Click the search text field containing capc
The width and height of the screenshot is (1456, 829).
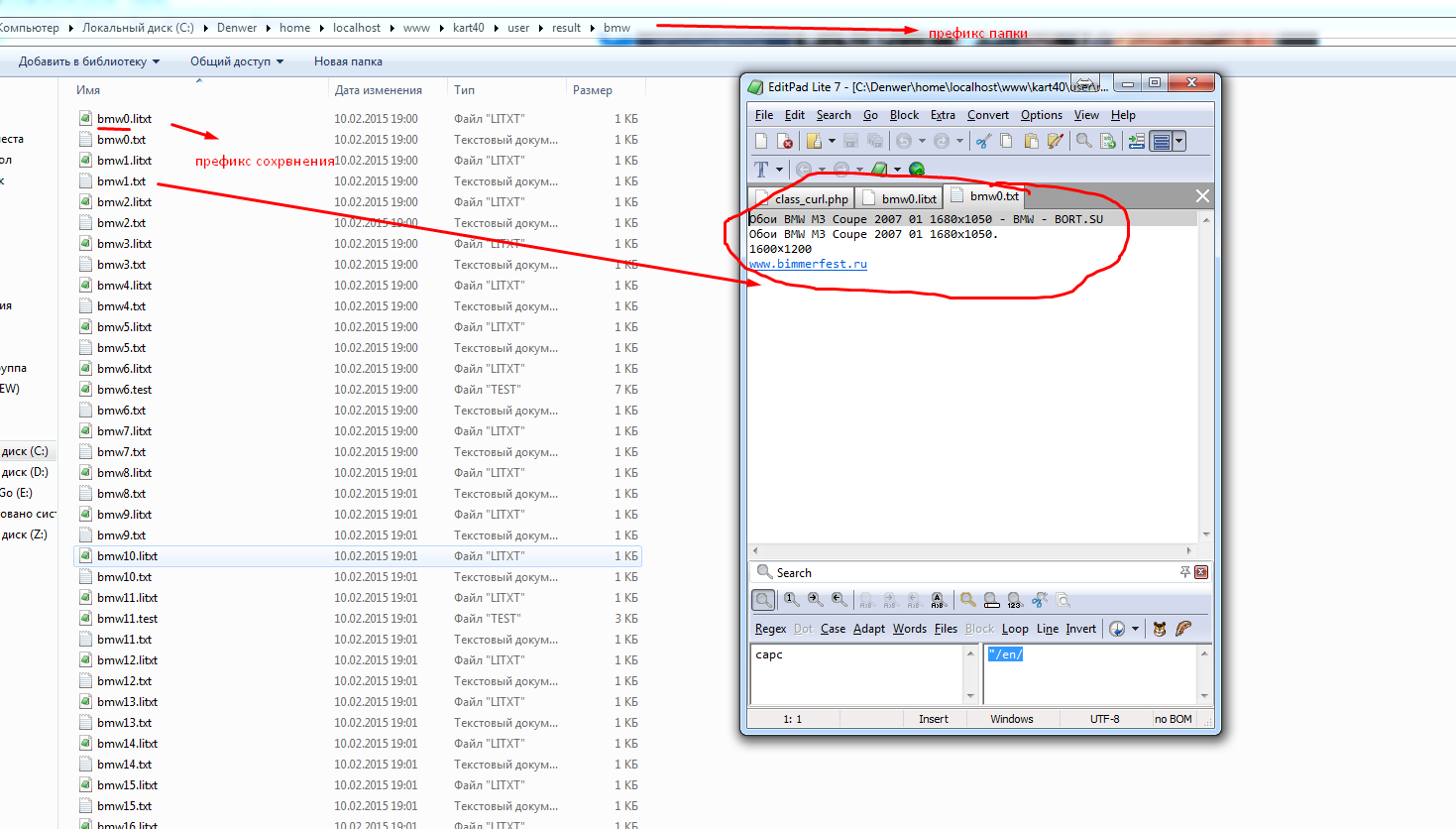click(857, 674)
